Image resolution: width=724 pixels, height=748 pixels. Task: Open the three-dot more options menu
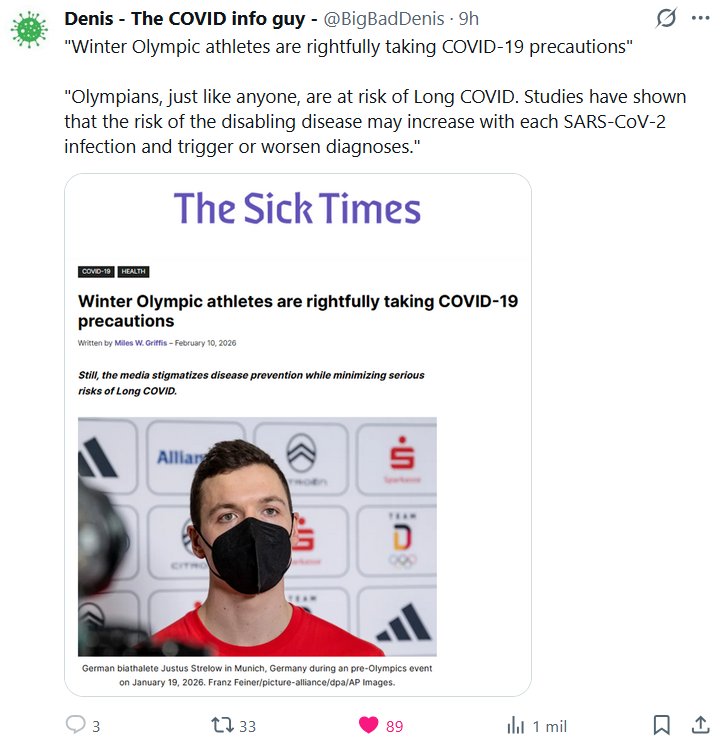point(700,18)
